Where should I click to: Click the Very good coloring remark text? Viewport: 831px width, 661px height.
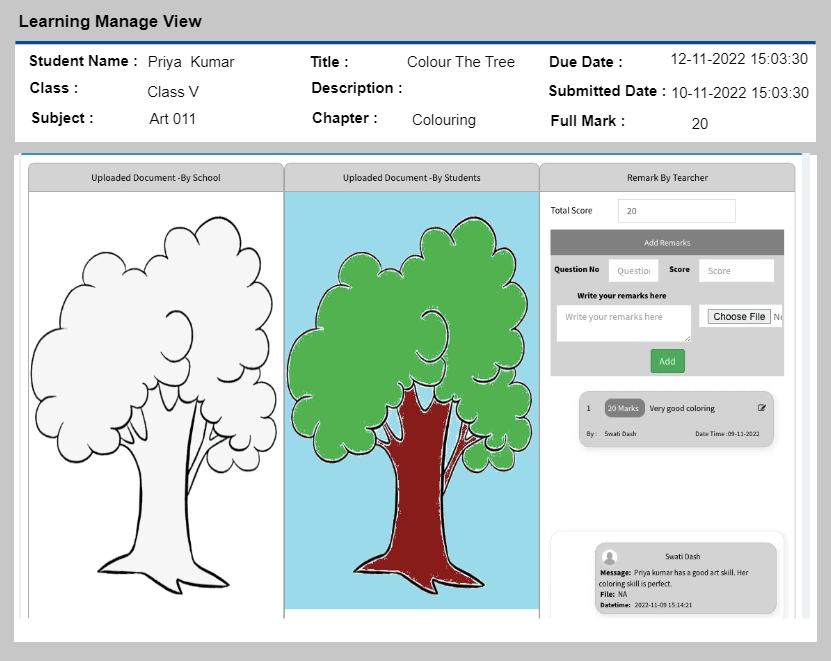click(x=682, y=408)
